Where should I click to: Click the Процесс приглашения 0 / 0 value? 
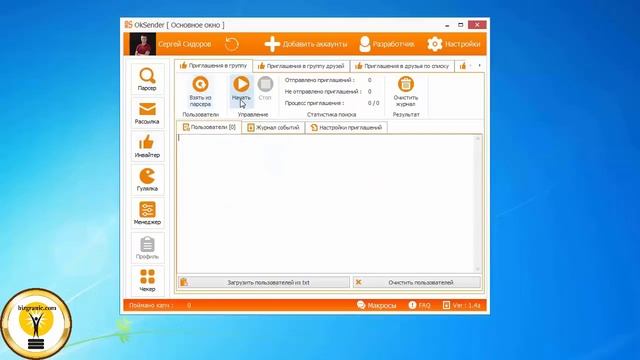click(373, 103)
